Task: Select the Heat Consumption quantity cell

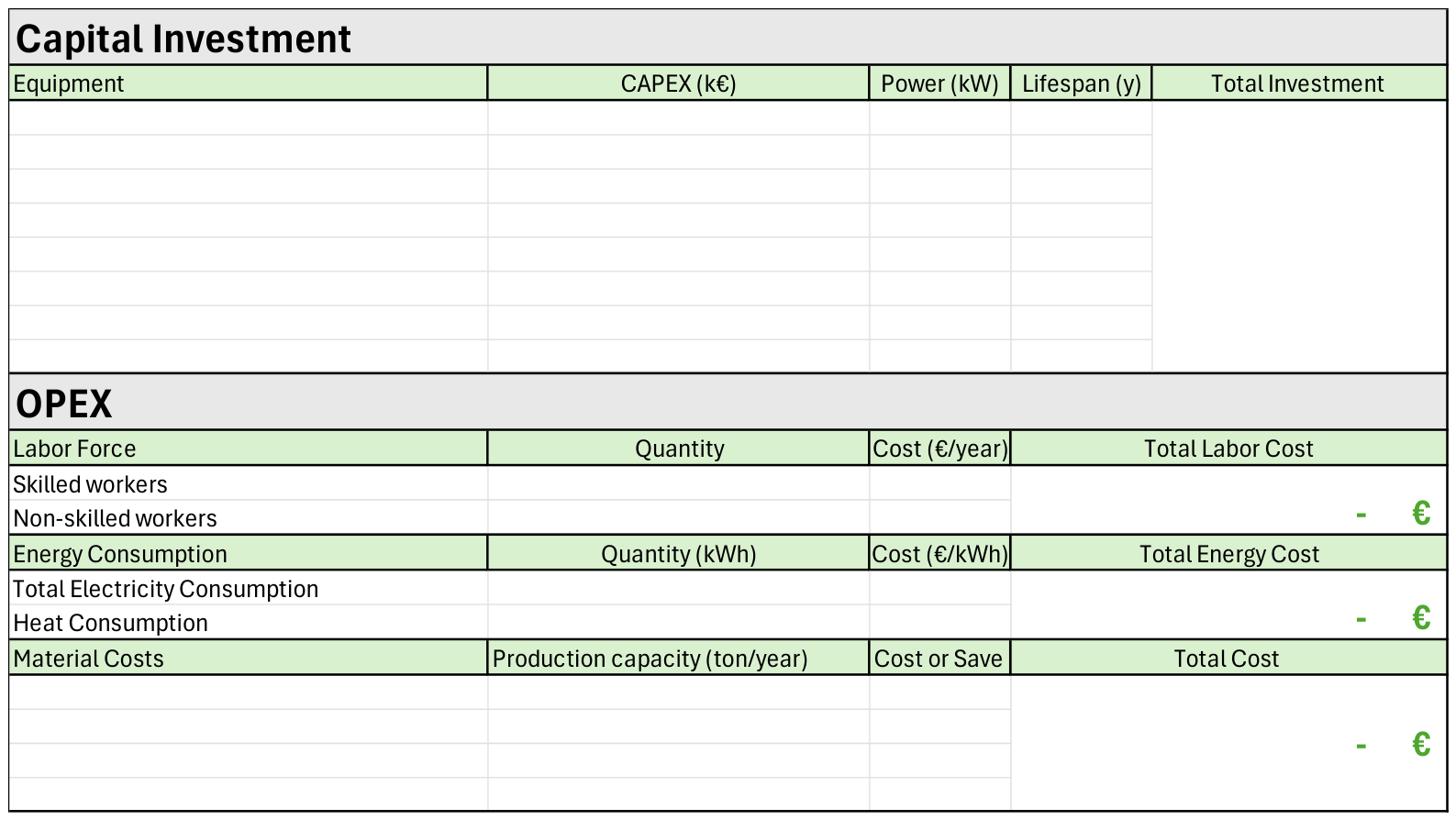Action: (x=678, y=622)
